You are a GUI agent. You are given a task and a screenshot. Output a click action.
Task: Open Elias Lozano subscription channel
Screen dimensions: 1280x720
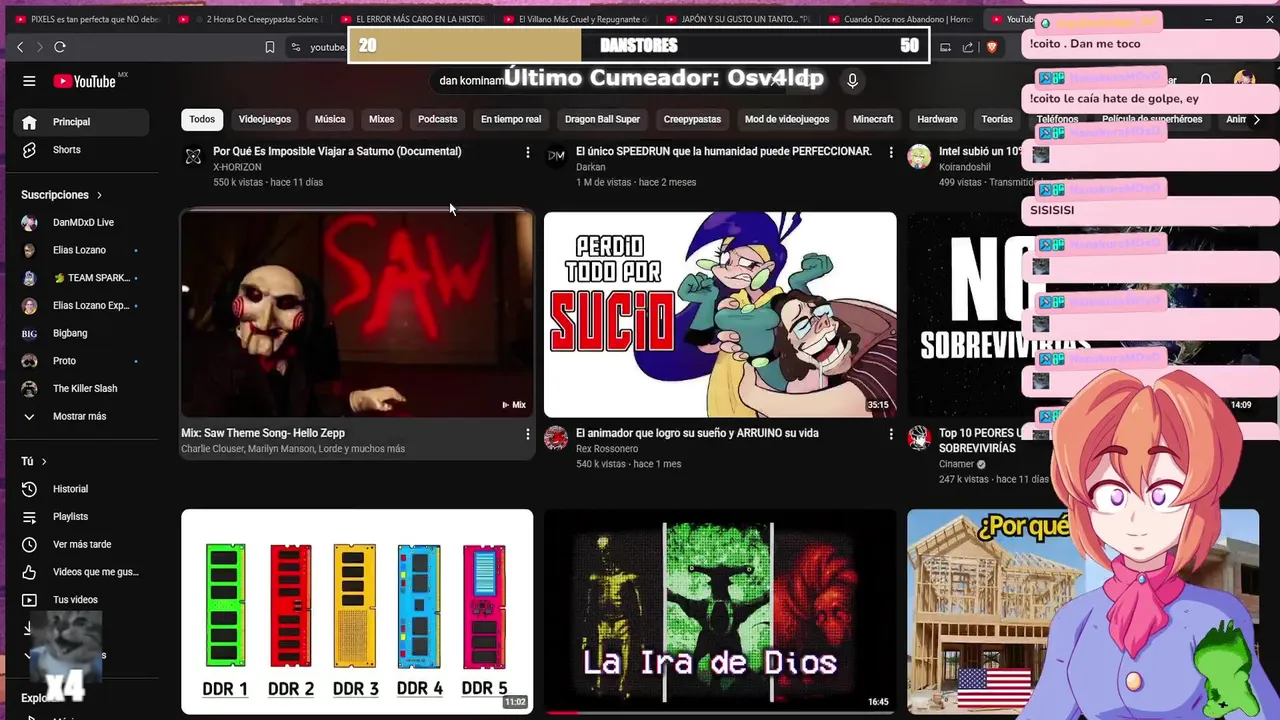(x=82, y=250)
